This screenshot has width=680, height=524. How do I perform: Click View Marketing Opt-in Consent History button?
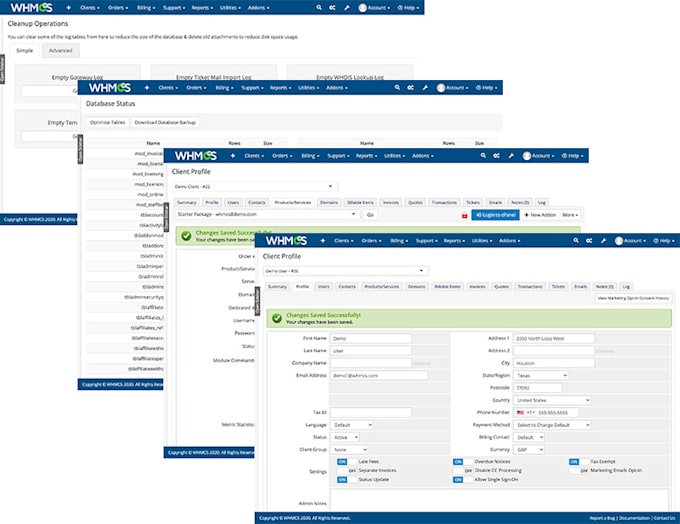(633, 298)
